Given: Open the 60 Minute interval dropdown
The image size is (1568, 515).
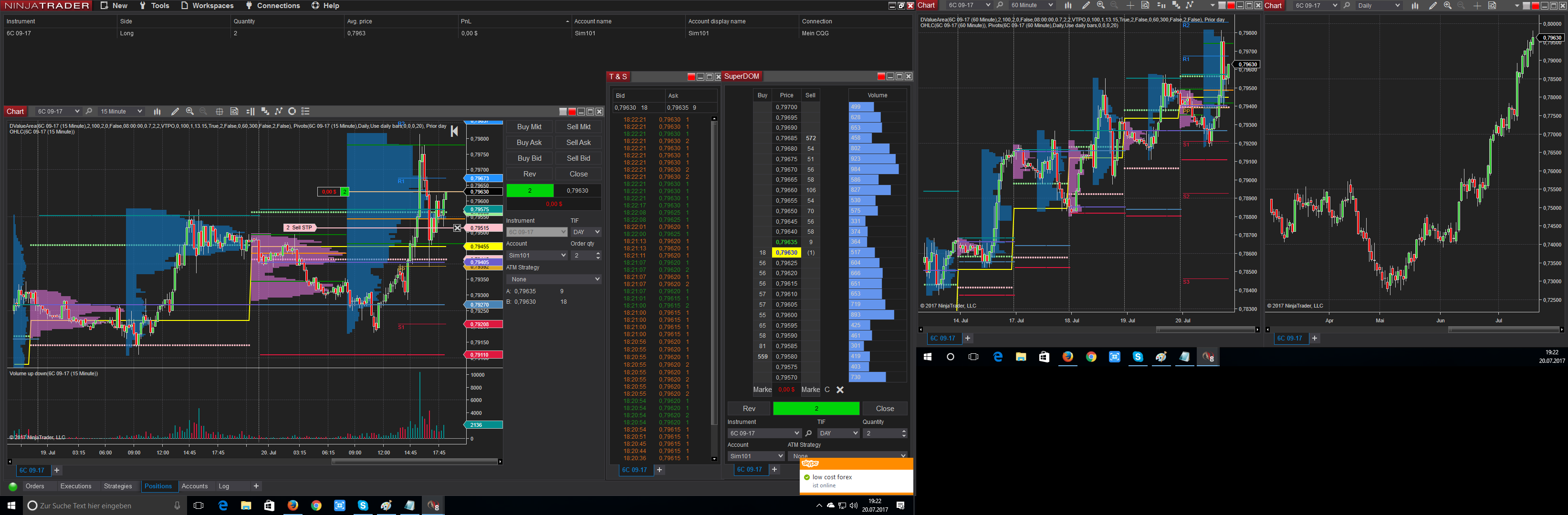Looking at the screenshot, I should (x=1031, y=5).
